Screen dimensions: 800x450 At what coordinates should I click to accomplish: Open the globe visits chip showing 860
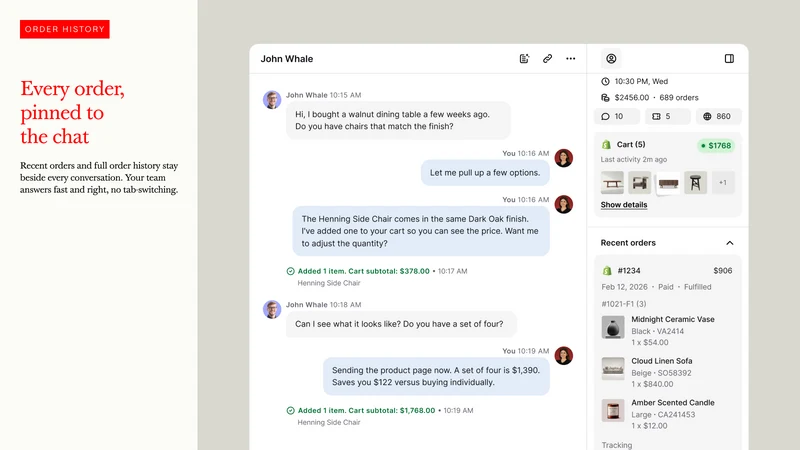(x=718, y=116)
